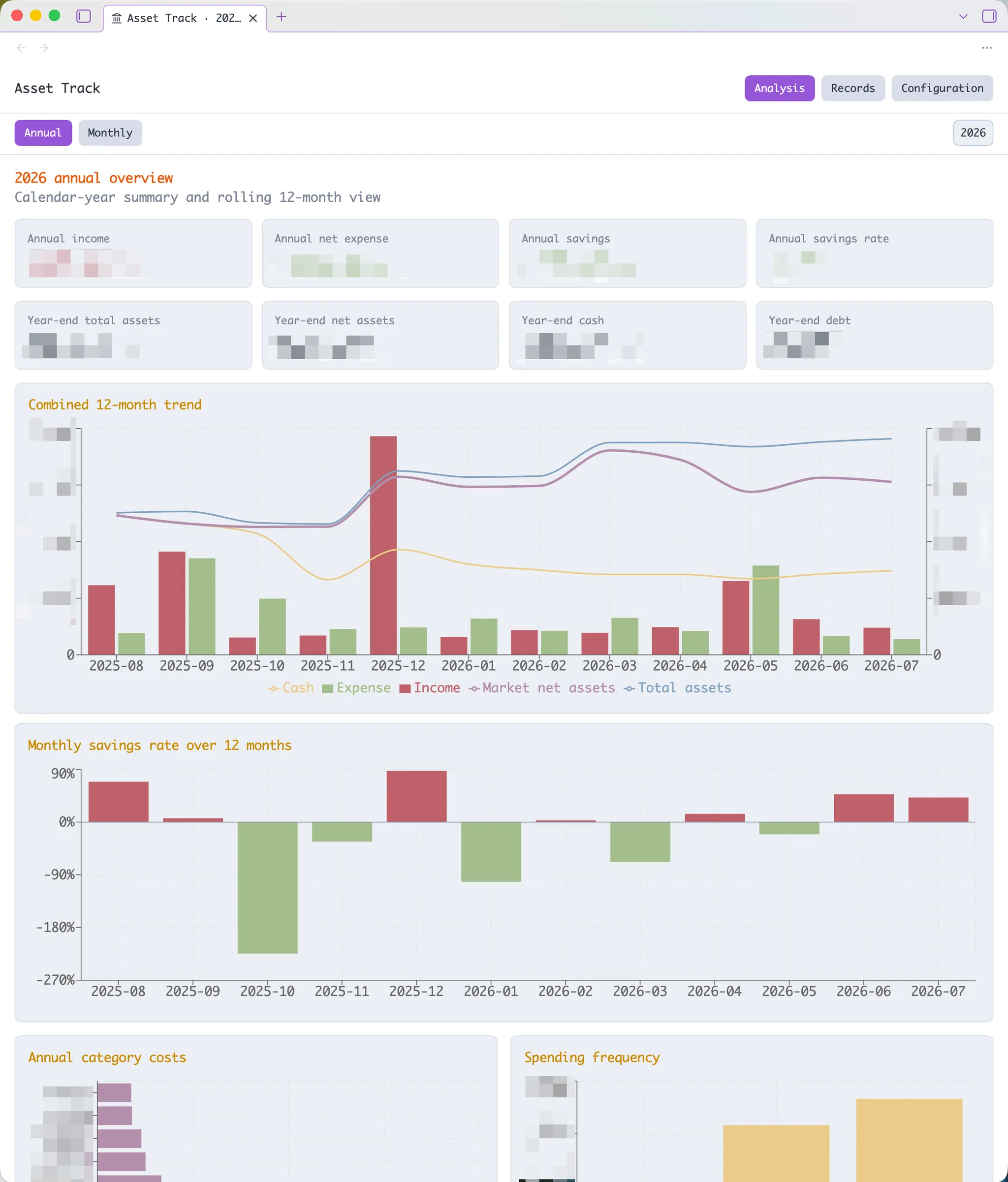Image resolution: width=1008 pixels, height=1182 pixels.
Task: Click 'Spending frequency' title
Action: (x=592, y=1057)
